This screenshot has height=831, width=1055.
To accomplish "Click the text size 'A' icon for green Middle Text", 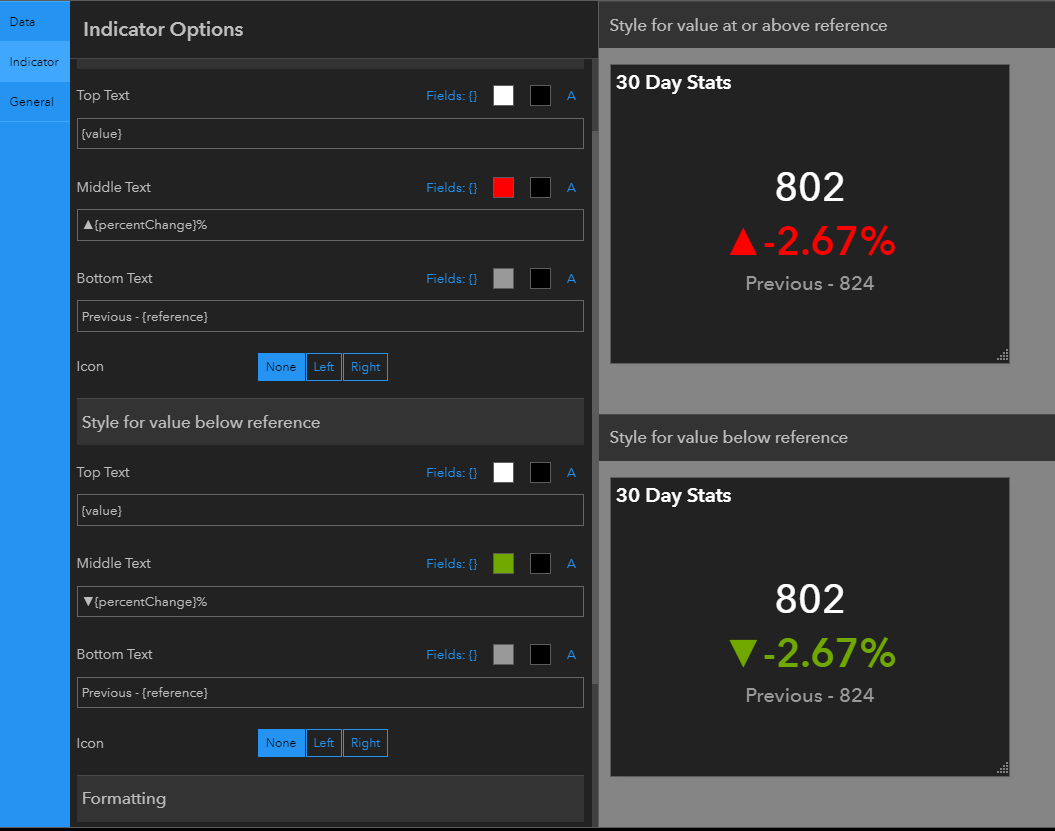I will pyautogui.click(x=571, y=564).
